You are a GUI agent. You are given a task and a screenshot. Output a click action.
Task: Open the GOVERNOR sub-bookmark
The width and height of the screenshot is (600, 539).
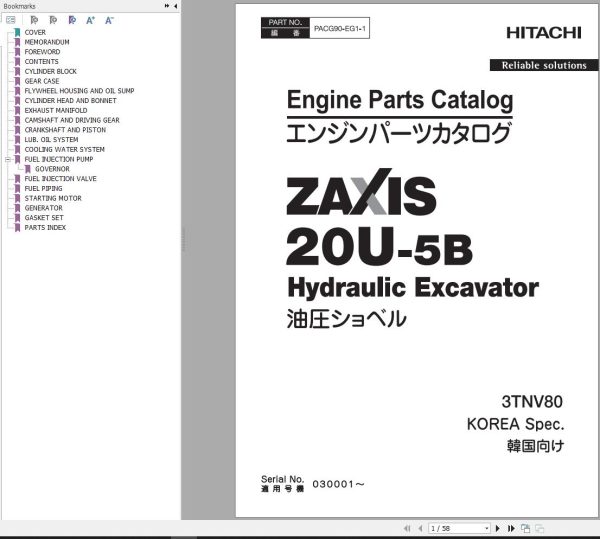pyautogui.click(x=52, y=169)
